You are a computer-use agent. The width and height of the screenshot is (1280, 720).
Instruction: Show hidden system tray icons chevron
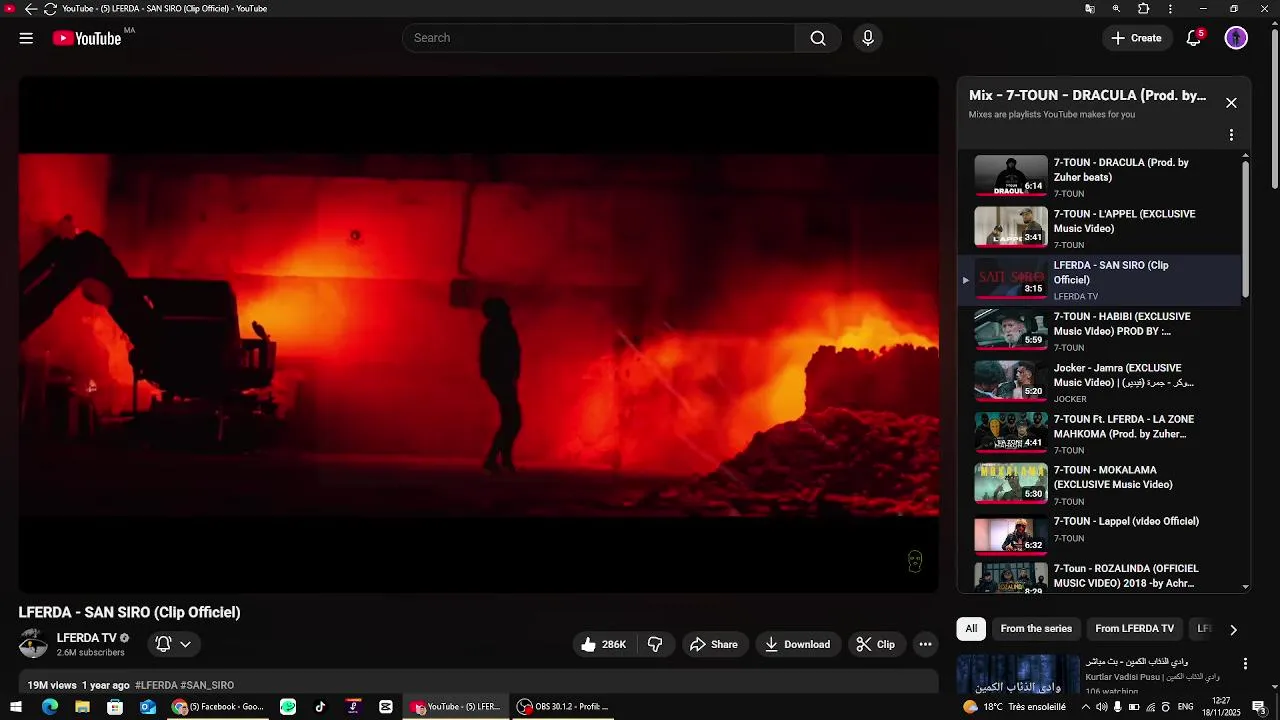1086,707
